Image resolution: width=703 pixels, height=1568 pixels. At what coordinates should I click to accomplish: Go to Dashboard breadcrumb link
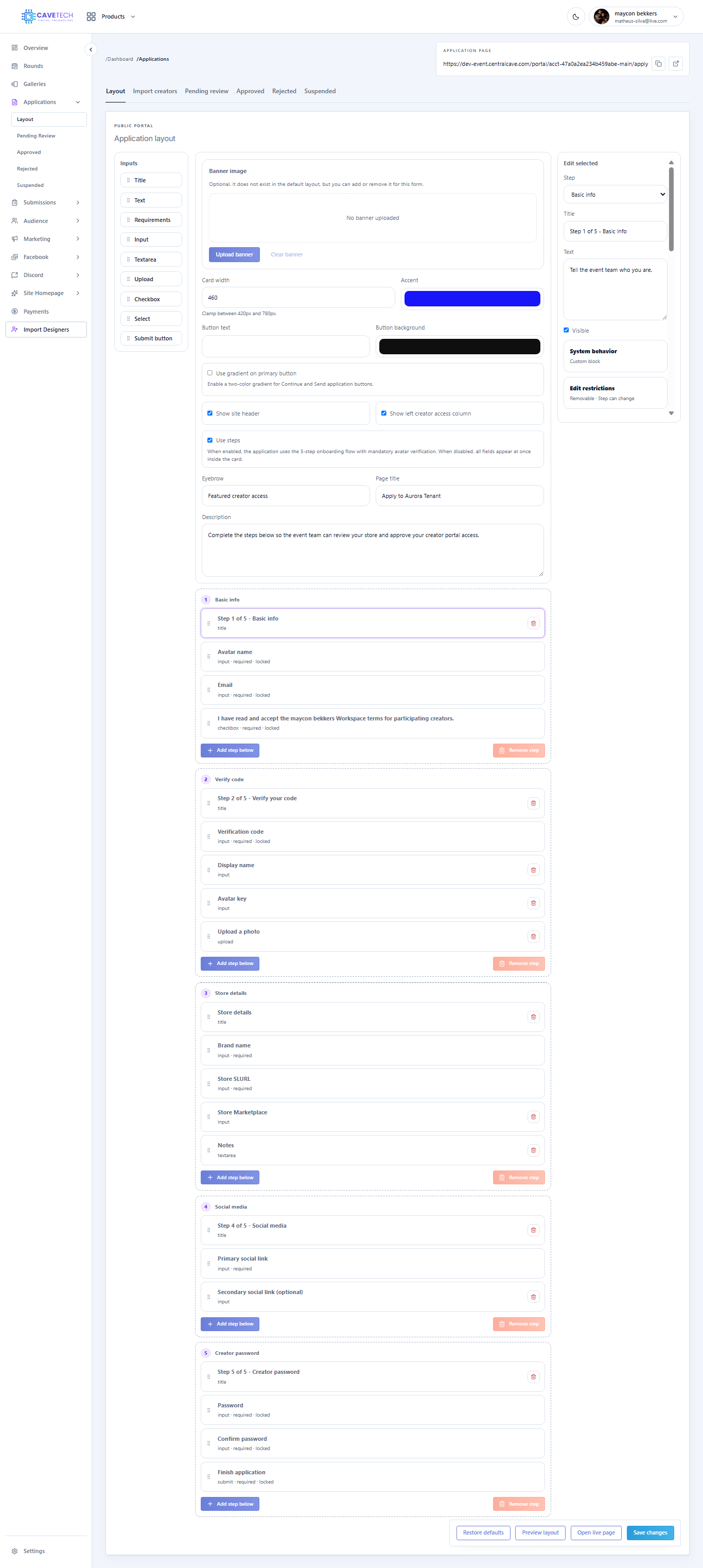coord(120,59)
